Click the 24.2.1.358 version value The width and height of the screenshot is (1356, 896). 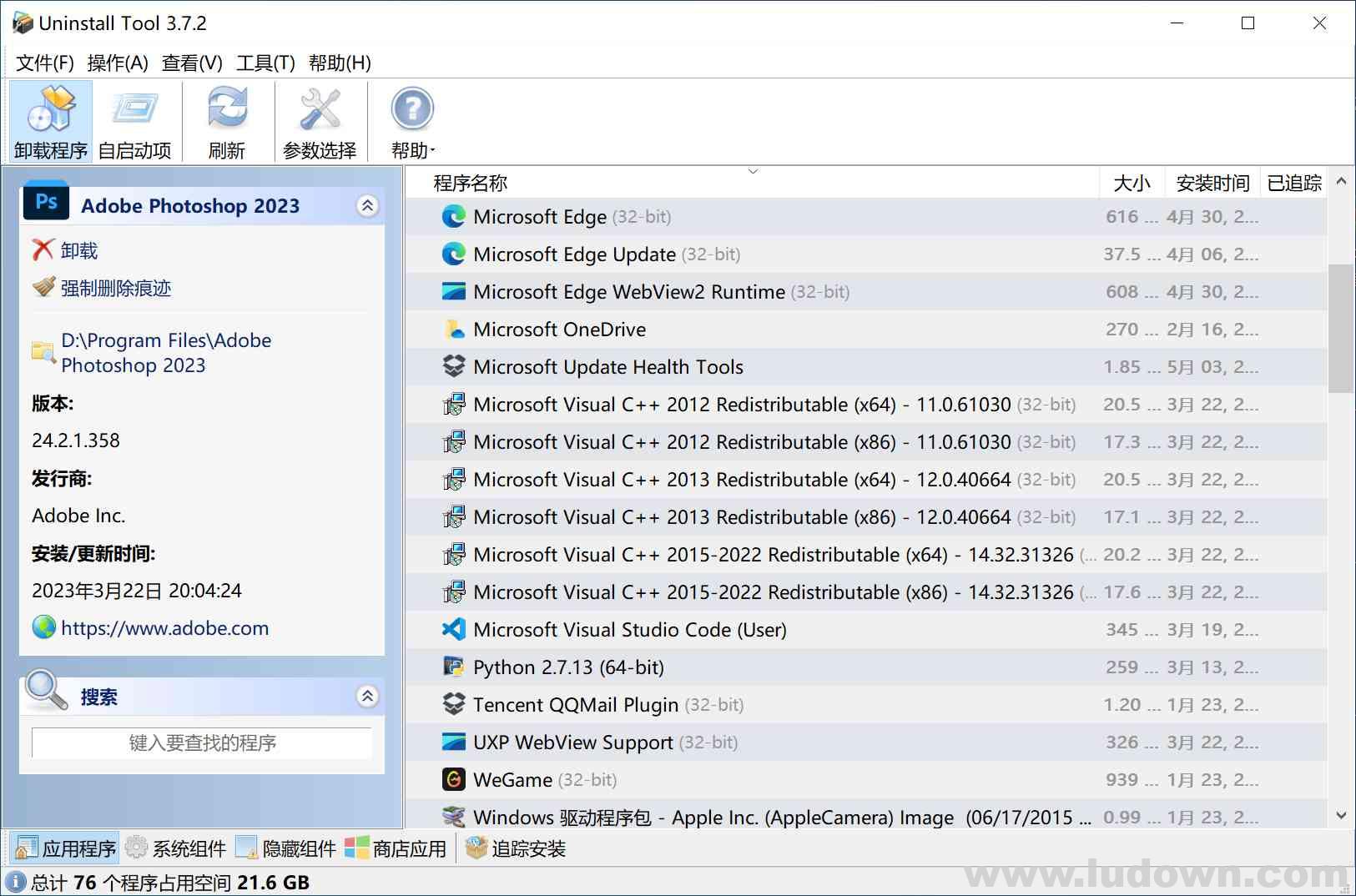(76, 440)
